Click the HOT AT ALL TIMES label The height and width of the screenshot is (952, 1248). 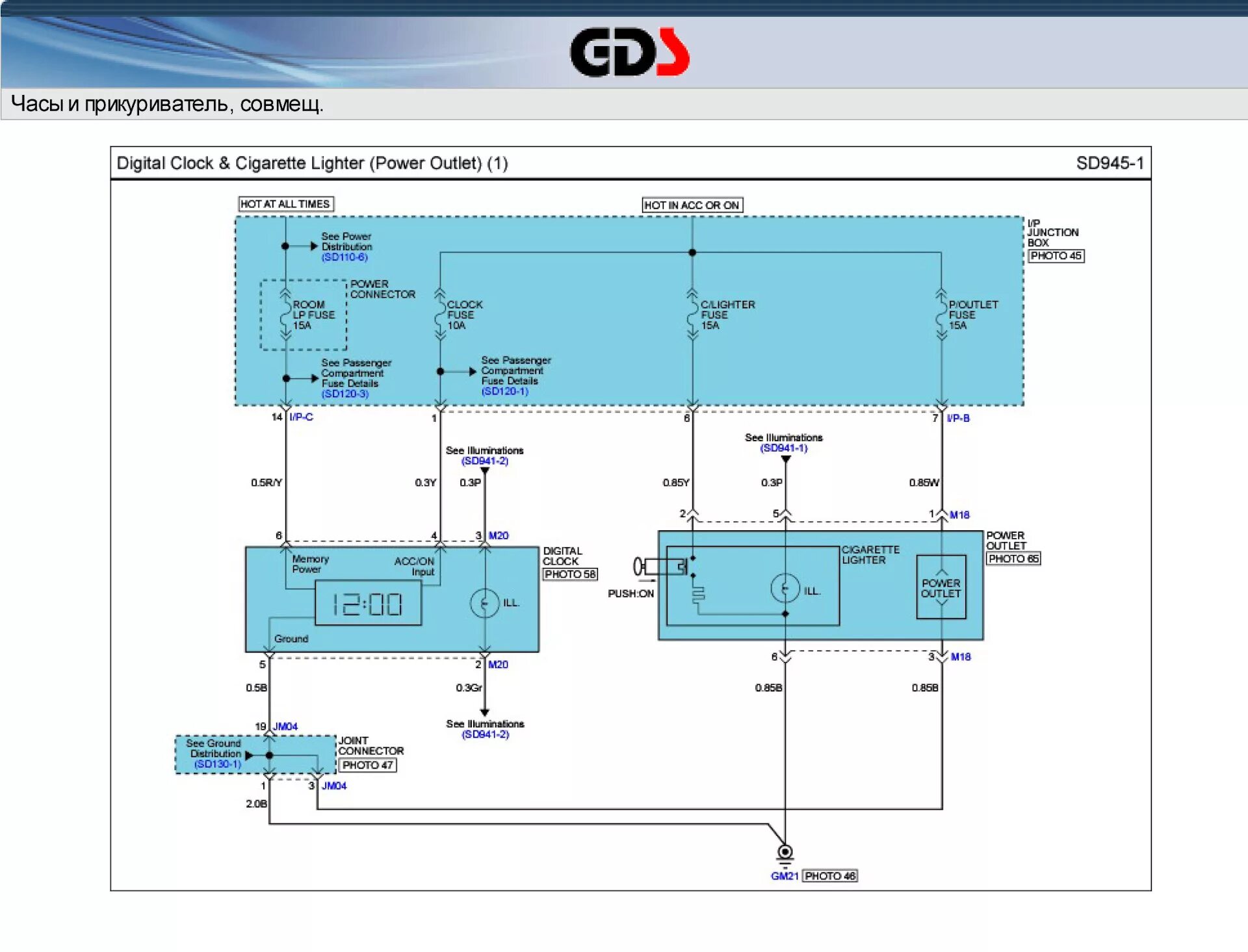click(x=286, y=204)
